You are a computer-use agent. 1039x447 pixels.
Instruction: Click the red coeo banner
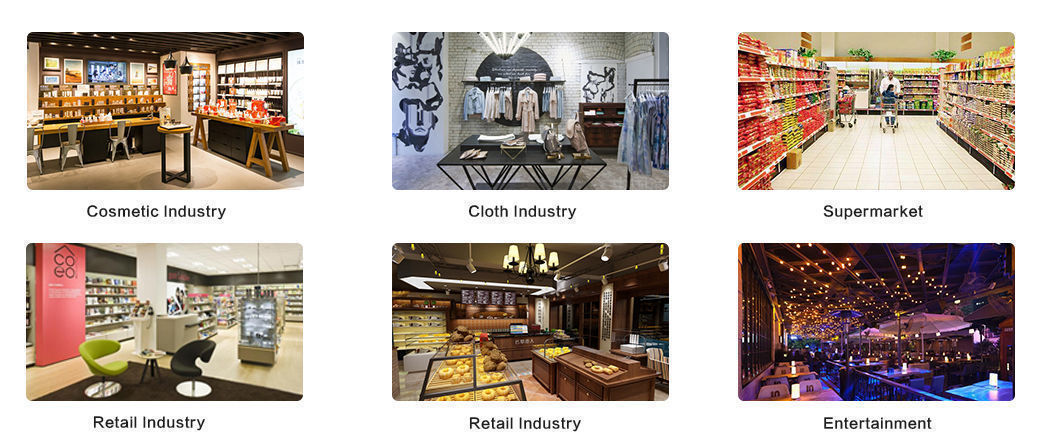[x=60, y=304]
